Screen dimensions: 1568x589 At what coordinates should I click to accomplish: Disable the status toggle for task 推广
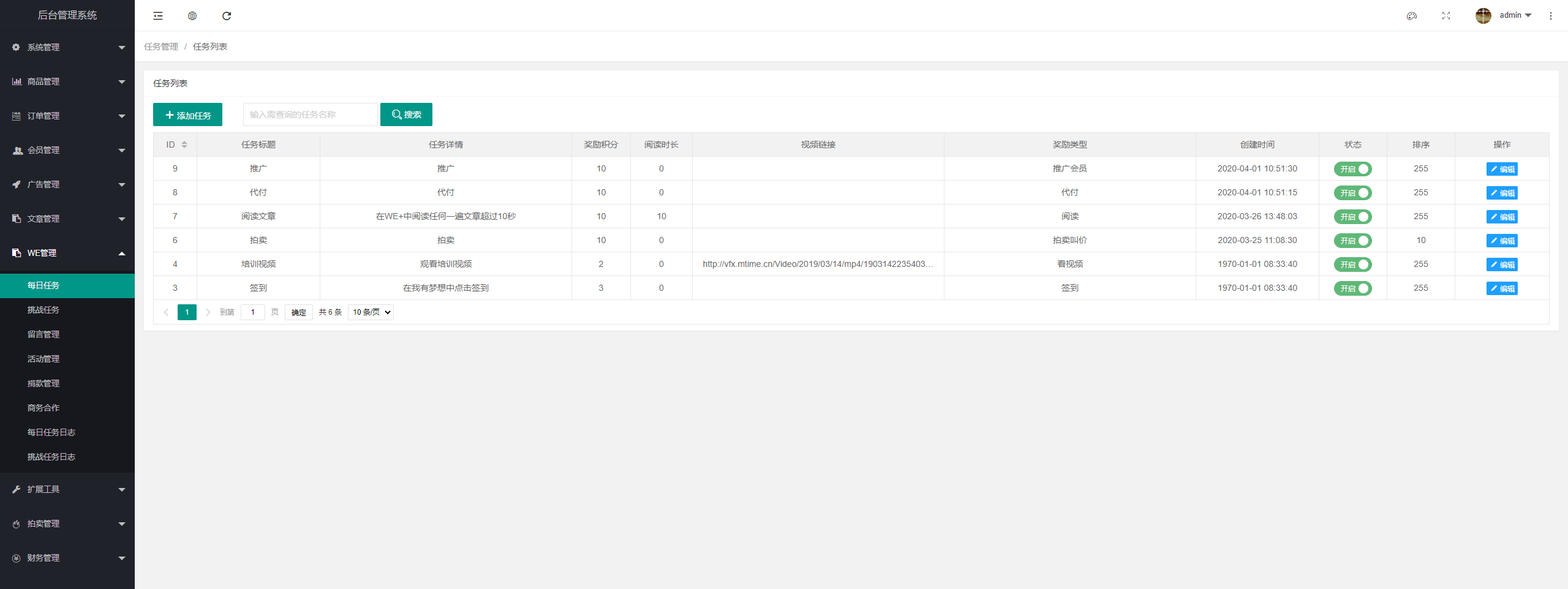point(1352,169)
